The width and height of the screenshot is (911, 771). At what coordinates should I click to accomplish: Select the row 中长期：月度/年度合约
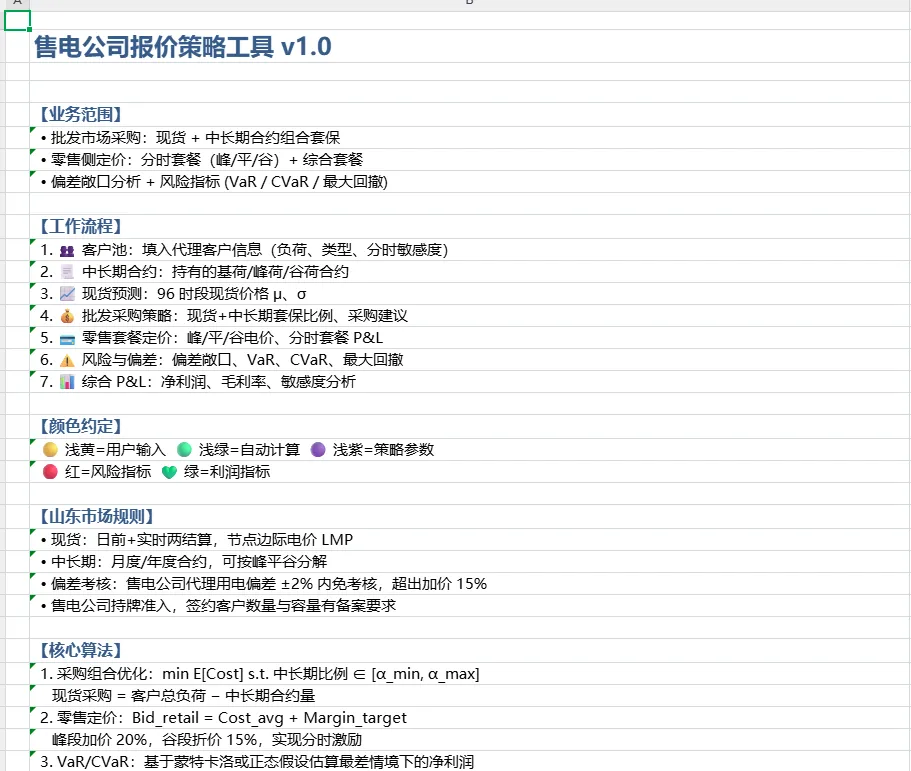tap(469, 561)
